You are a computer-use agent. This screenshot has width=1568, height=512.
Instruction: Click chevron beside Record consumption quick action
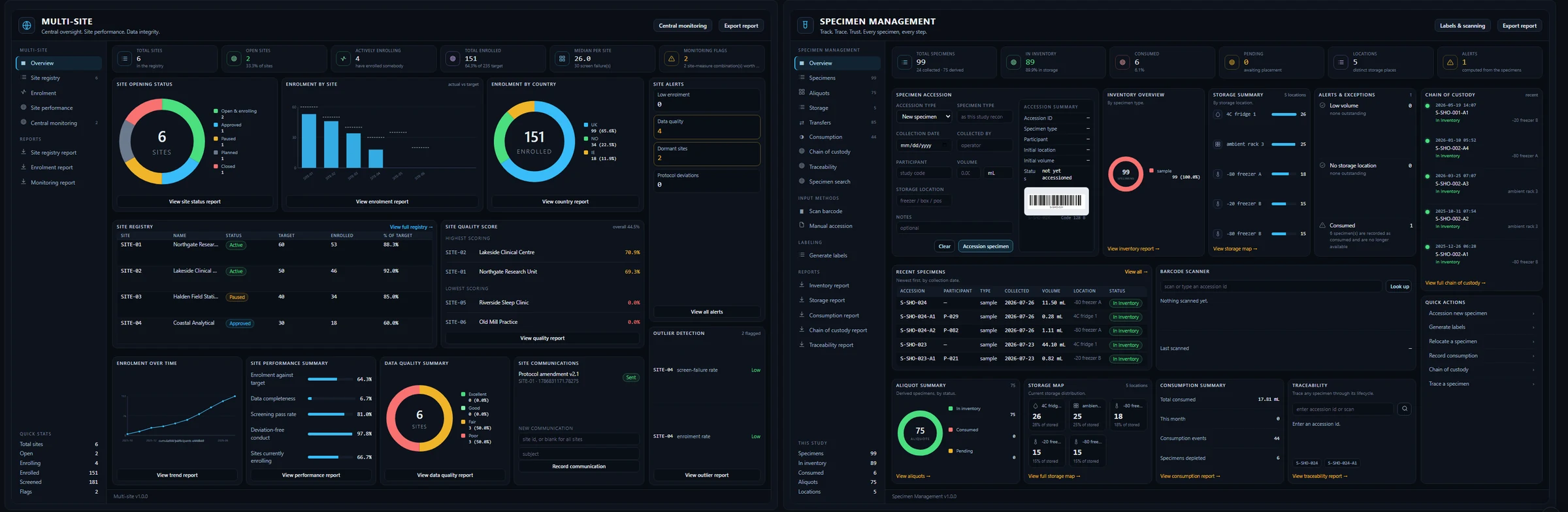tap(1533, 356)
